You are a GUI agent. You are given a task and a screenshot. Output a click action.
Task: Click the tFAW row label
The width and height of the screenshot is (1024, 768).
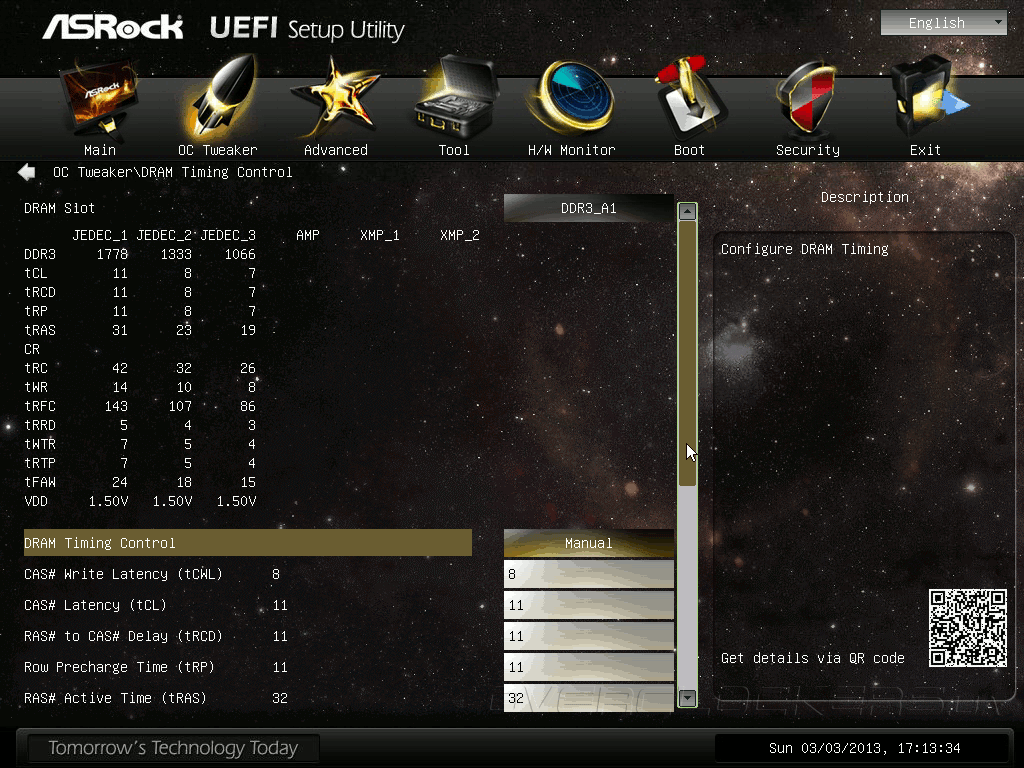(40, 482)
